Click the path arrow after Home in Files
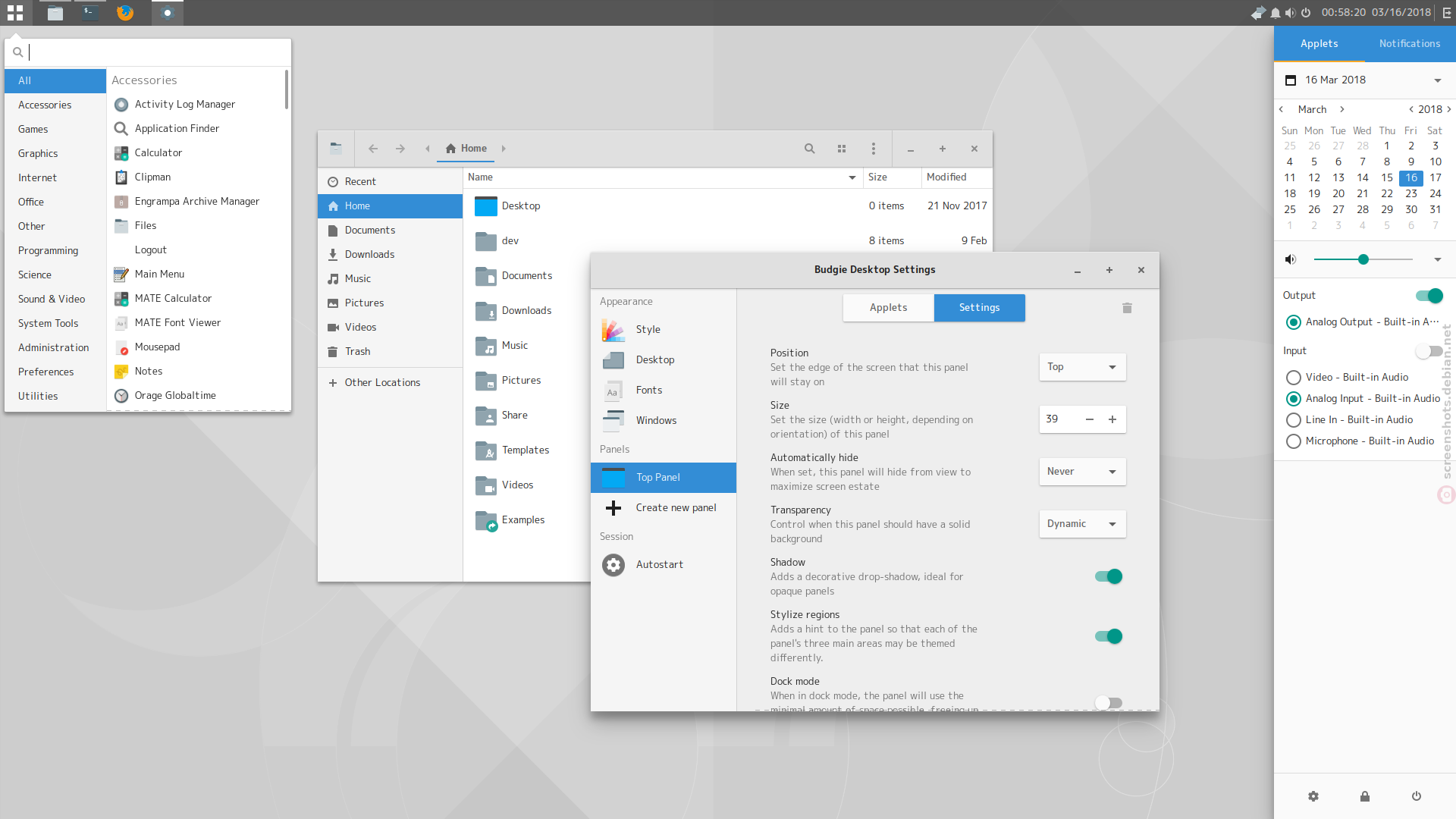1456x819 pixels. pyautogui.click(x=504, y=149)
